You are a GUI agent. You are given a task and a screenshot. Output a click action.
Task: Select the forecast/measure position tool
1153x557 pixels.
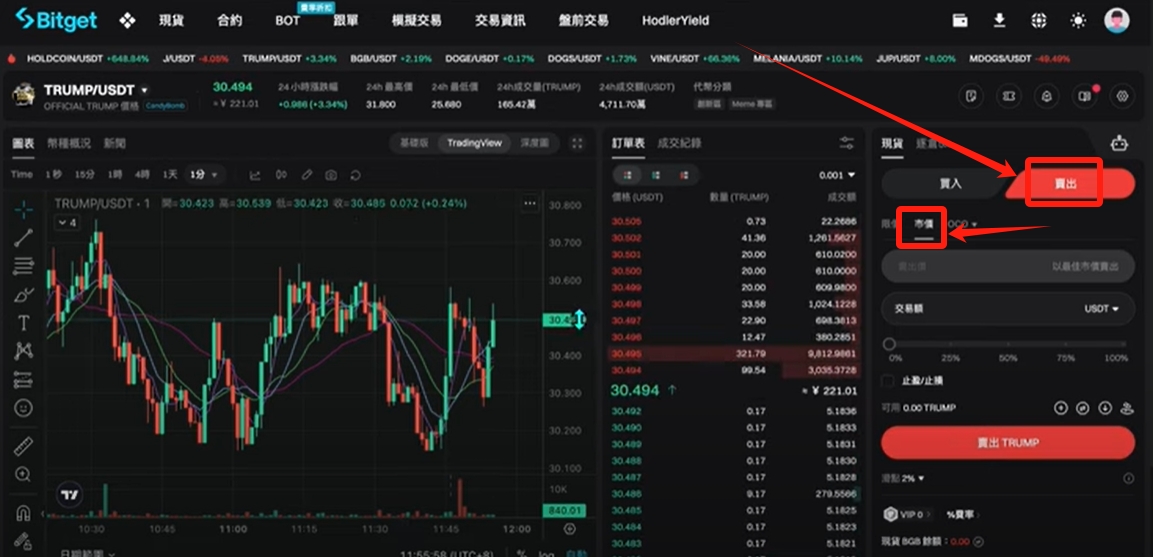pos(24,380)
